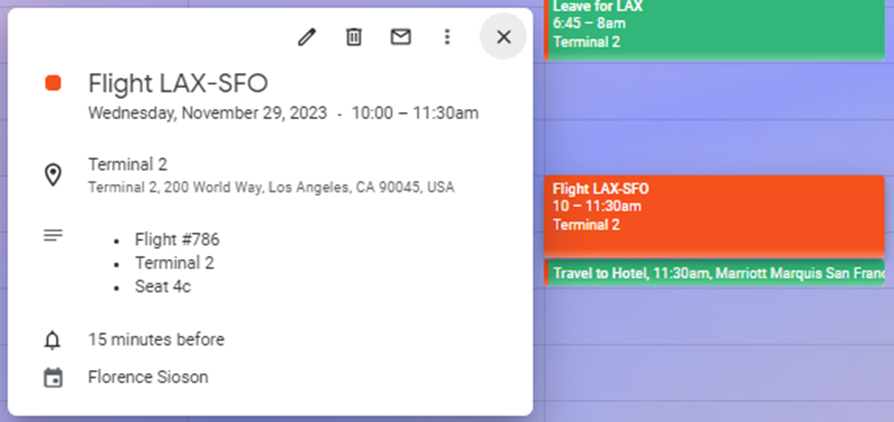Click the orange event color square

[x=53, y=83]
